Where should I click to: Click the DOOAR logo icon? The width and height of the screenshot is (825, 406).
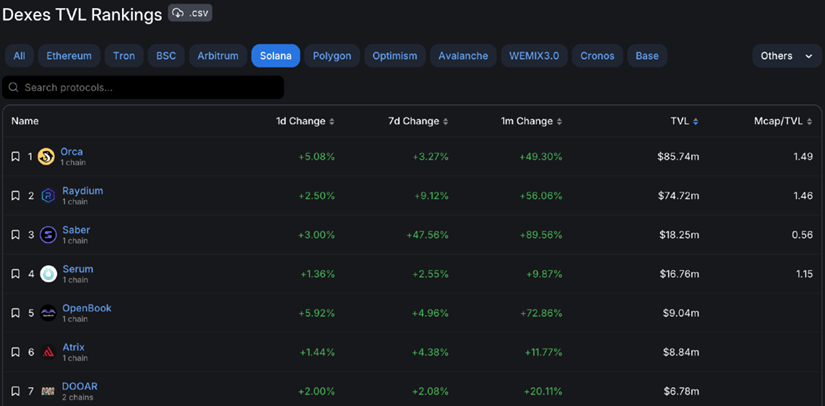coord(48,391)
